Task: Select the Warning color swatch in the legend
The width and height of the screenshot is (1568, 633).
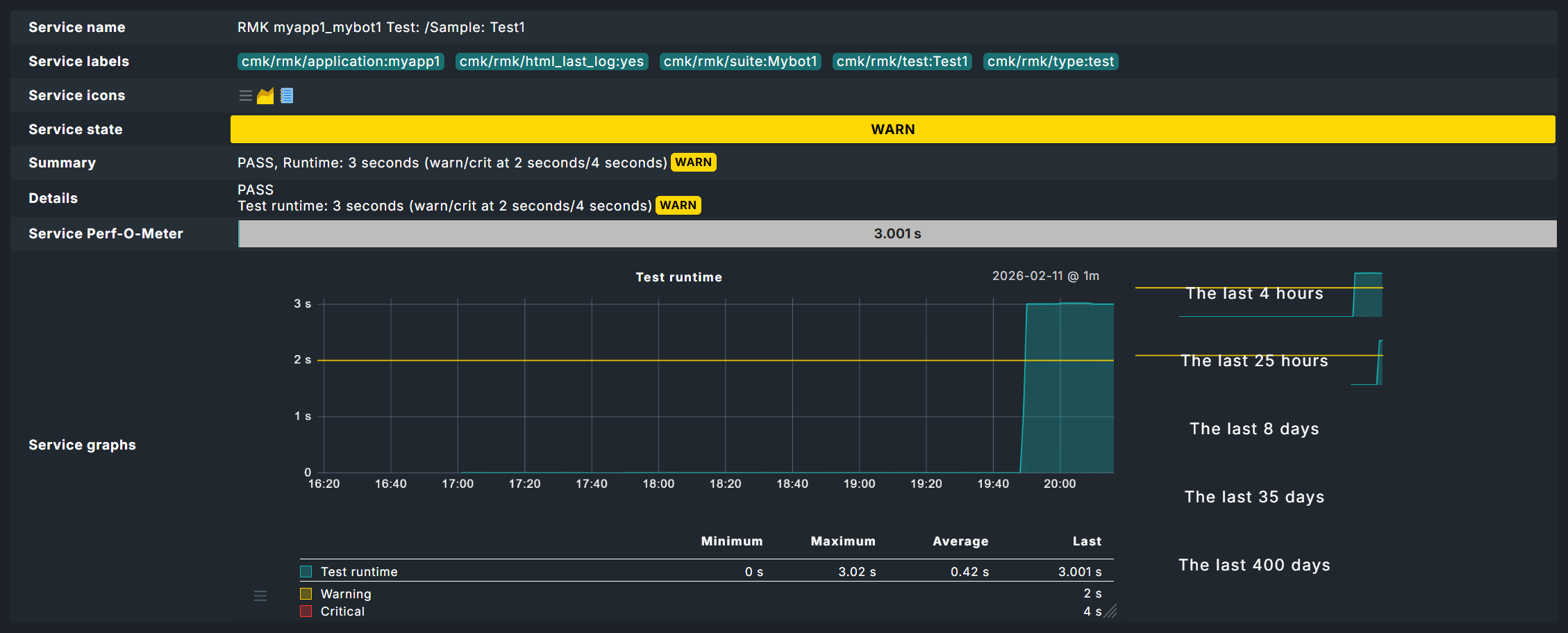Action: point(306,593)
